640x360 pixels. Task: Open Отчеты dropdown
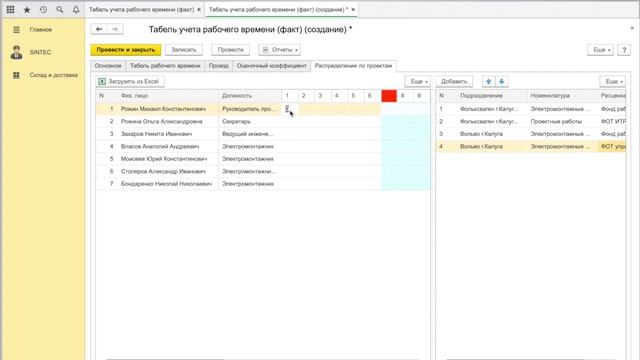click(x=280, y=50)
